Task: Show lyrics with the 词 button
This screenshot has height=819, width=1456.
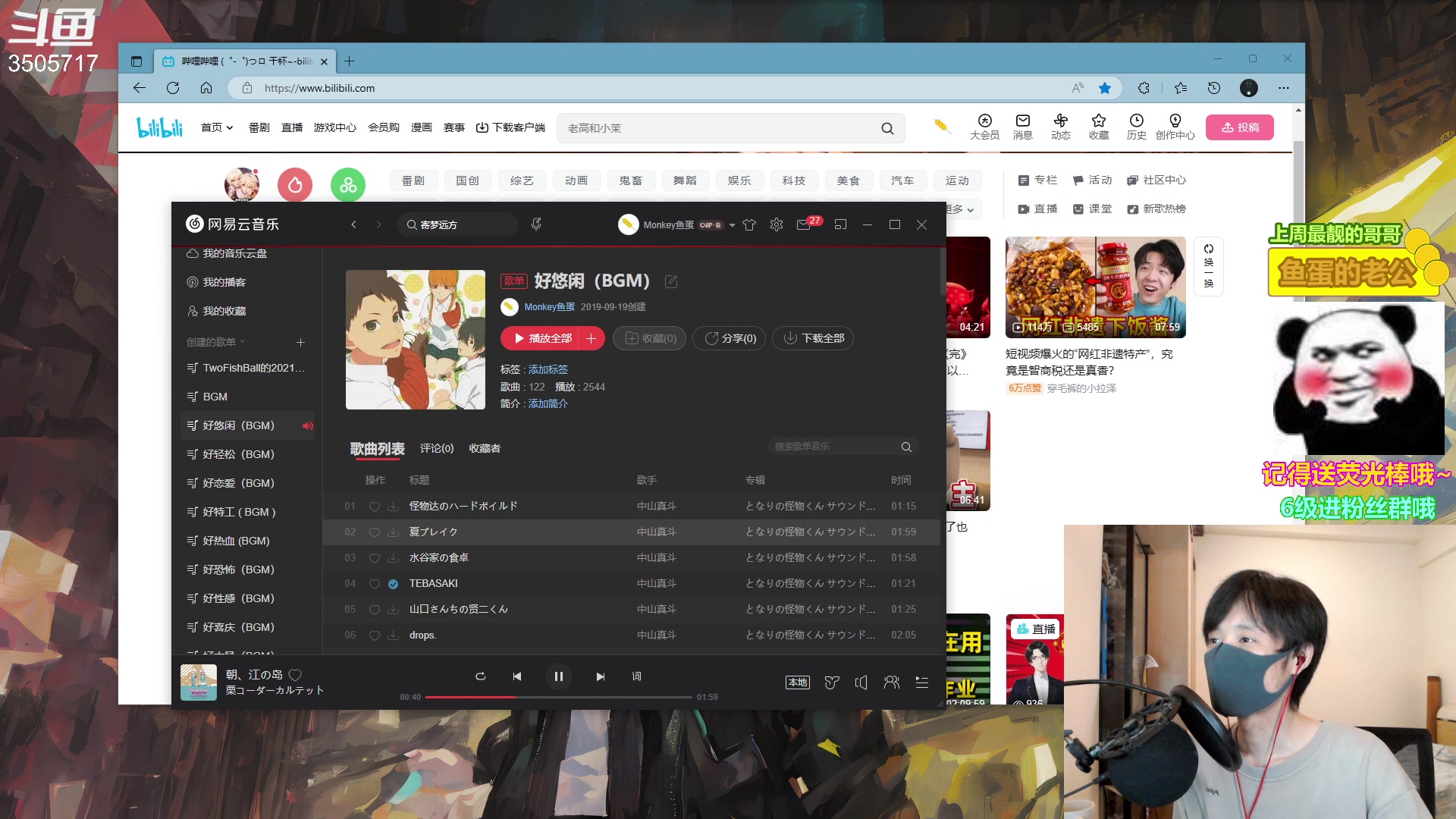Action: 637,676
